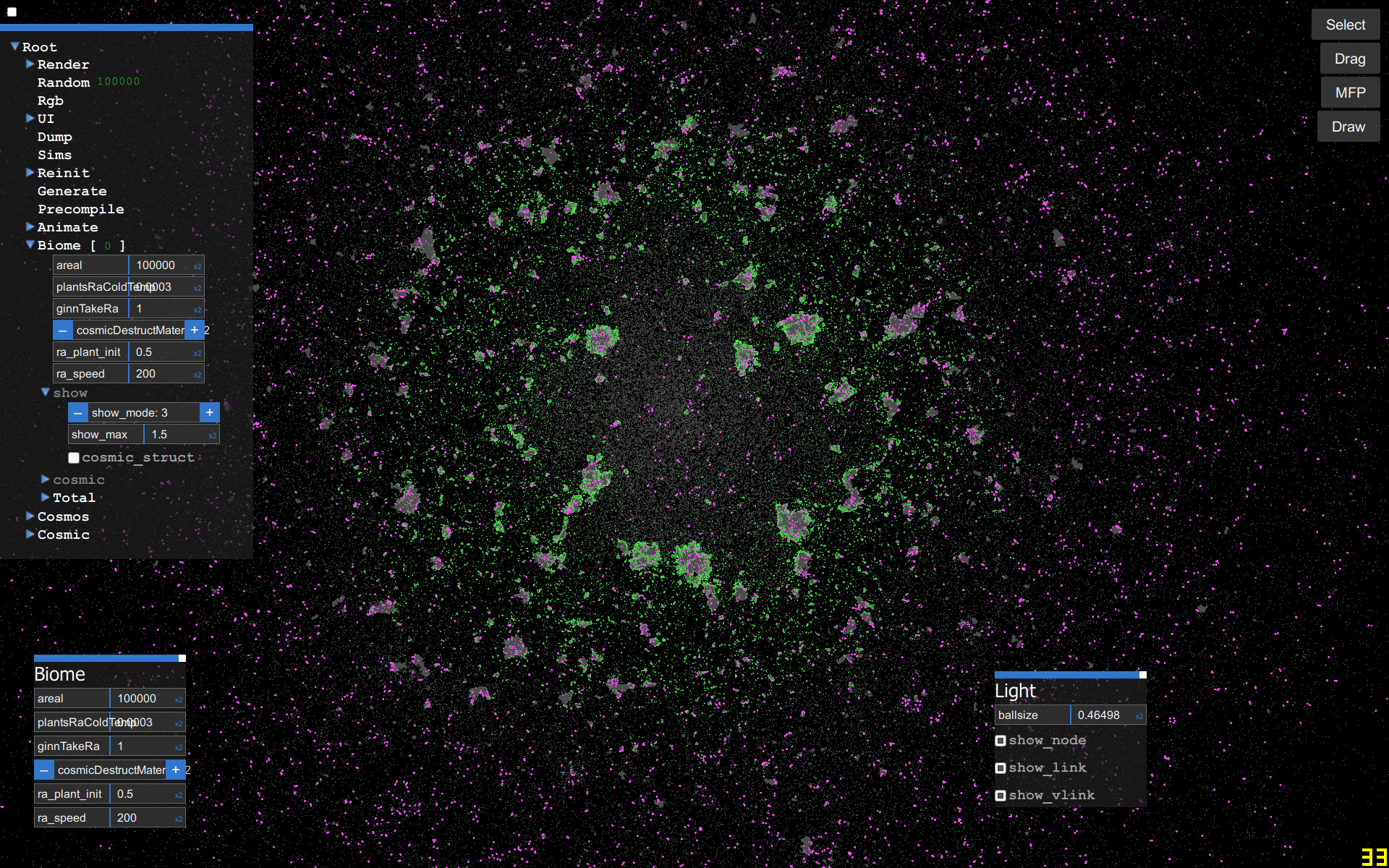This screenshot has width=1389, height=868.
Task: Toggle the cosmic_struct checkbox
Action: [x=74, y=458]
